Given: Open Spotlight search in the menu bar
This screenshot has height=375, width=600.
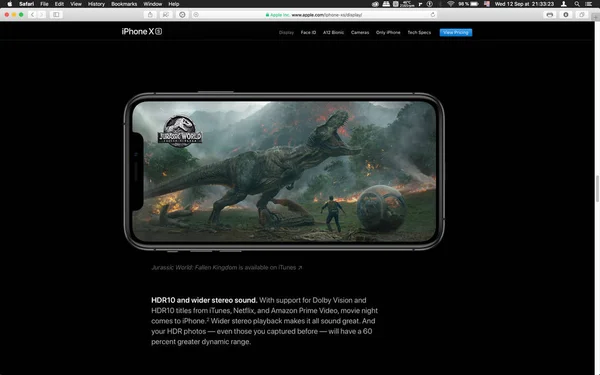Looking at the screenshot, I should coord(577,4).
